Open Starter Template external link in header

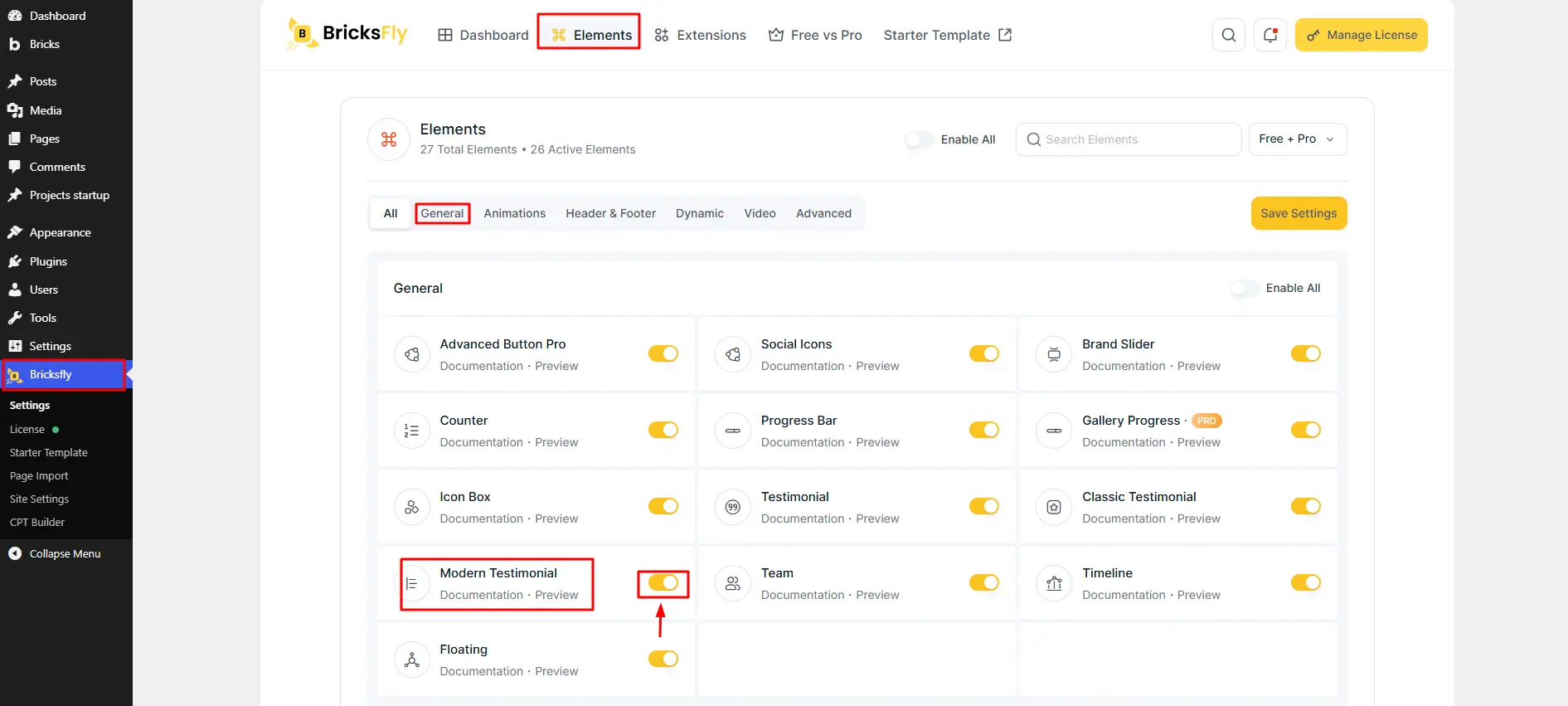tap(948, 35)
